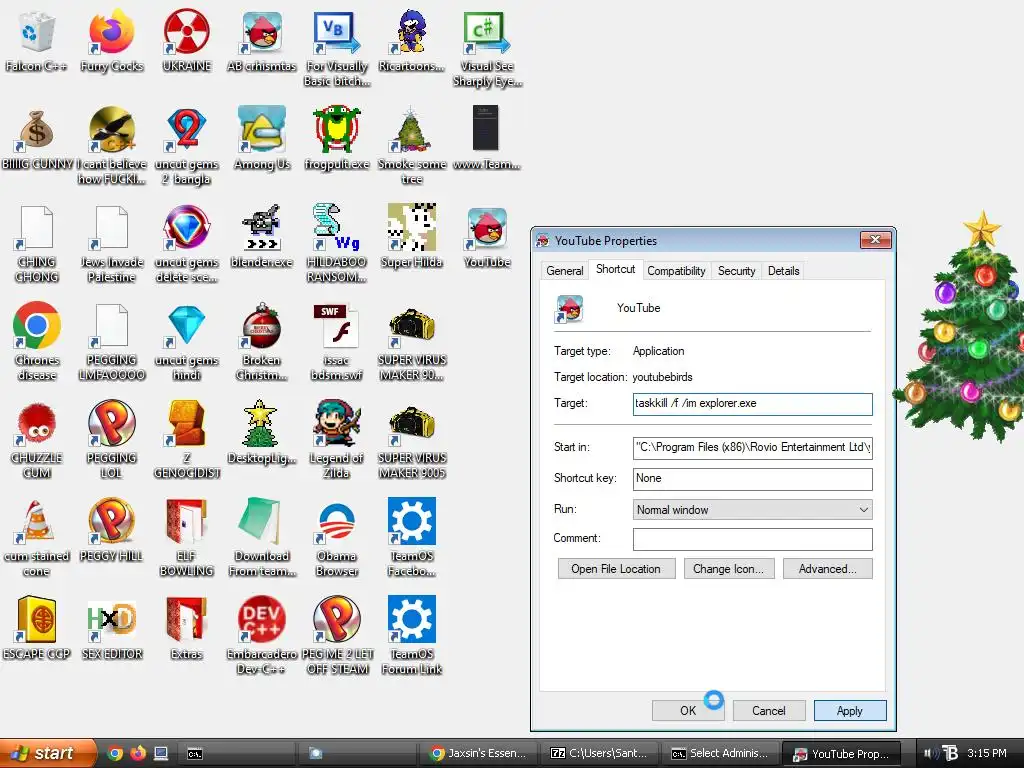This screenshot has height=768, width=1024.
Task: Select the AB chrismtas Angry Birds icon
Action: (262, 31)
